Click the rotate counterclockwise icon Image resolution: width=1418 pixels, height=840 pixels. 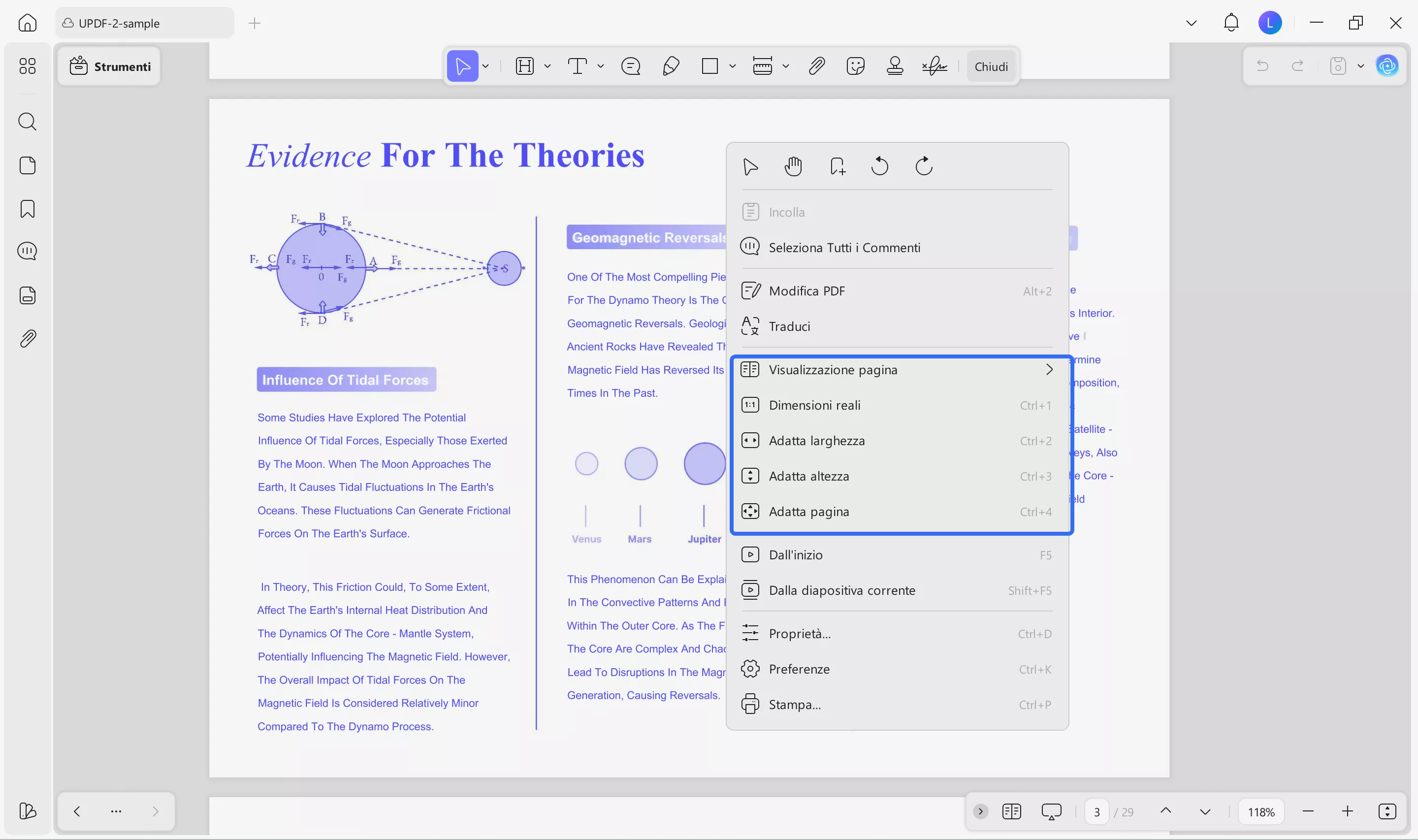pos(880,166)
